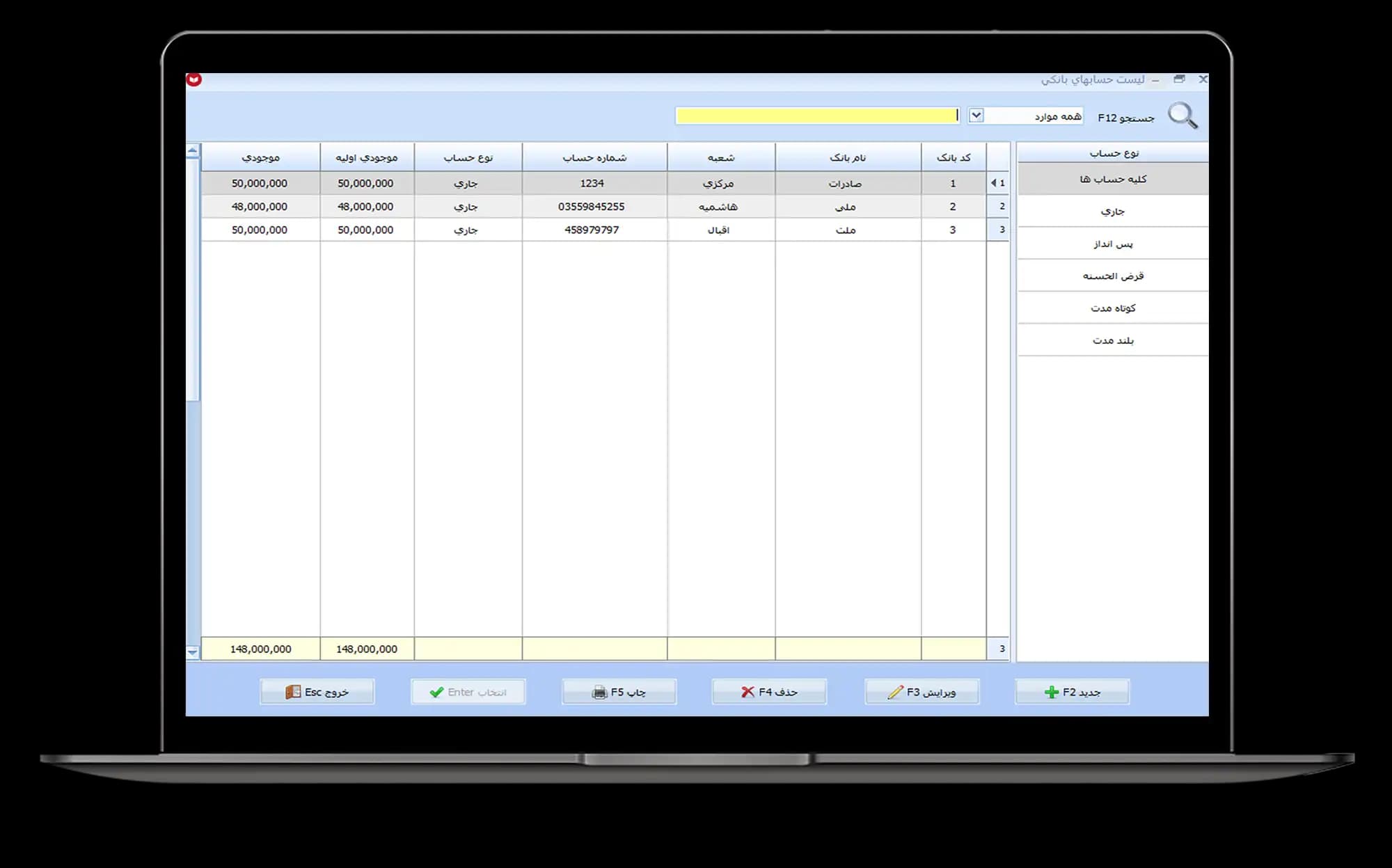
Task: Click the pencil icon on ویرایش
Action: [895, 692]
